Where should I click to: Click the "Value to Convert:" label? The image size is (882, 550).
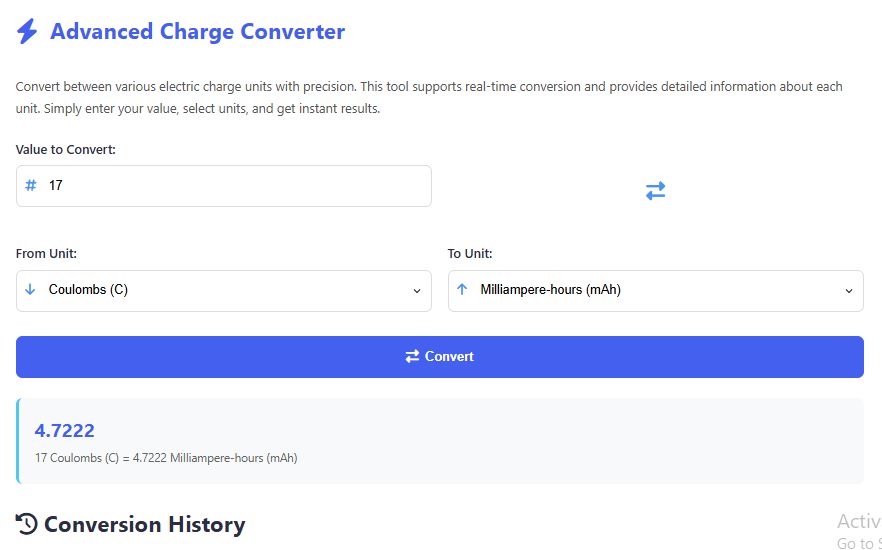pos(66,150)
